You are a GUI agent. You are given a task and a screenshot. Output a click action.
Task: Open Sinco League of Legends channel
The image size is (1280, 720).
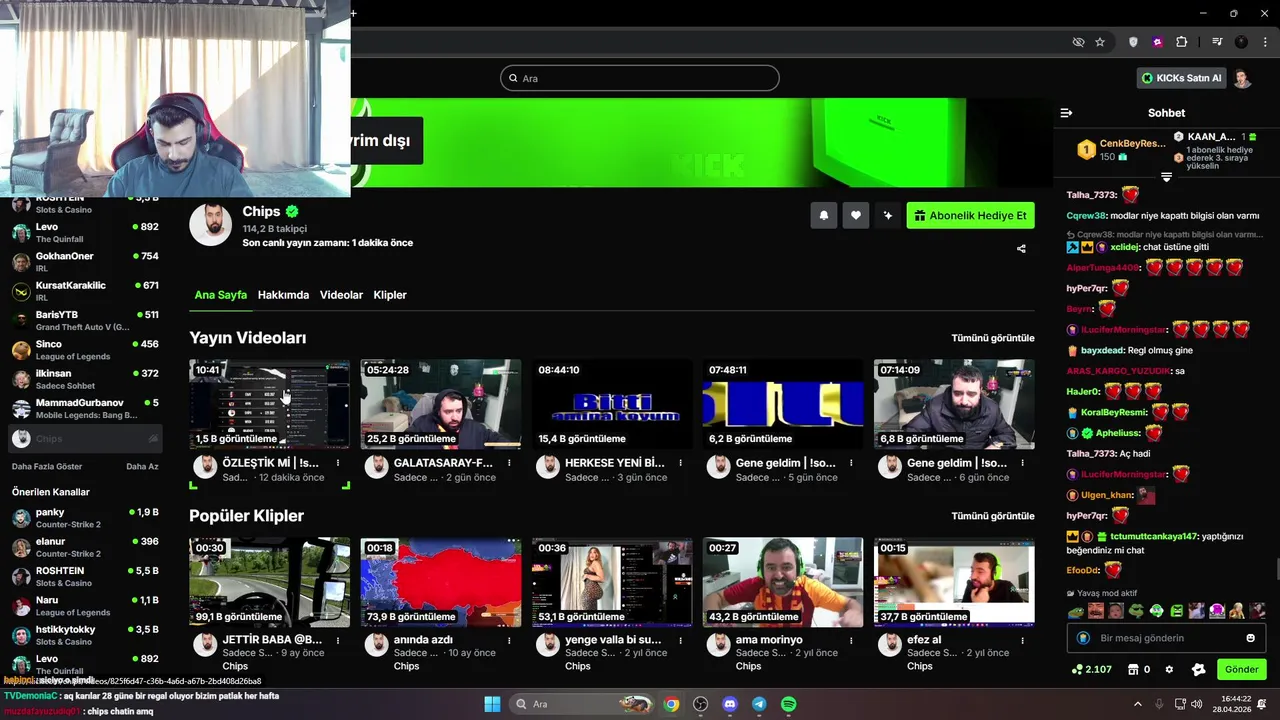click(85, 350)
